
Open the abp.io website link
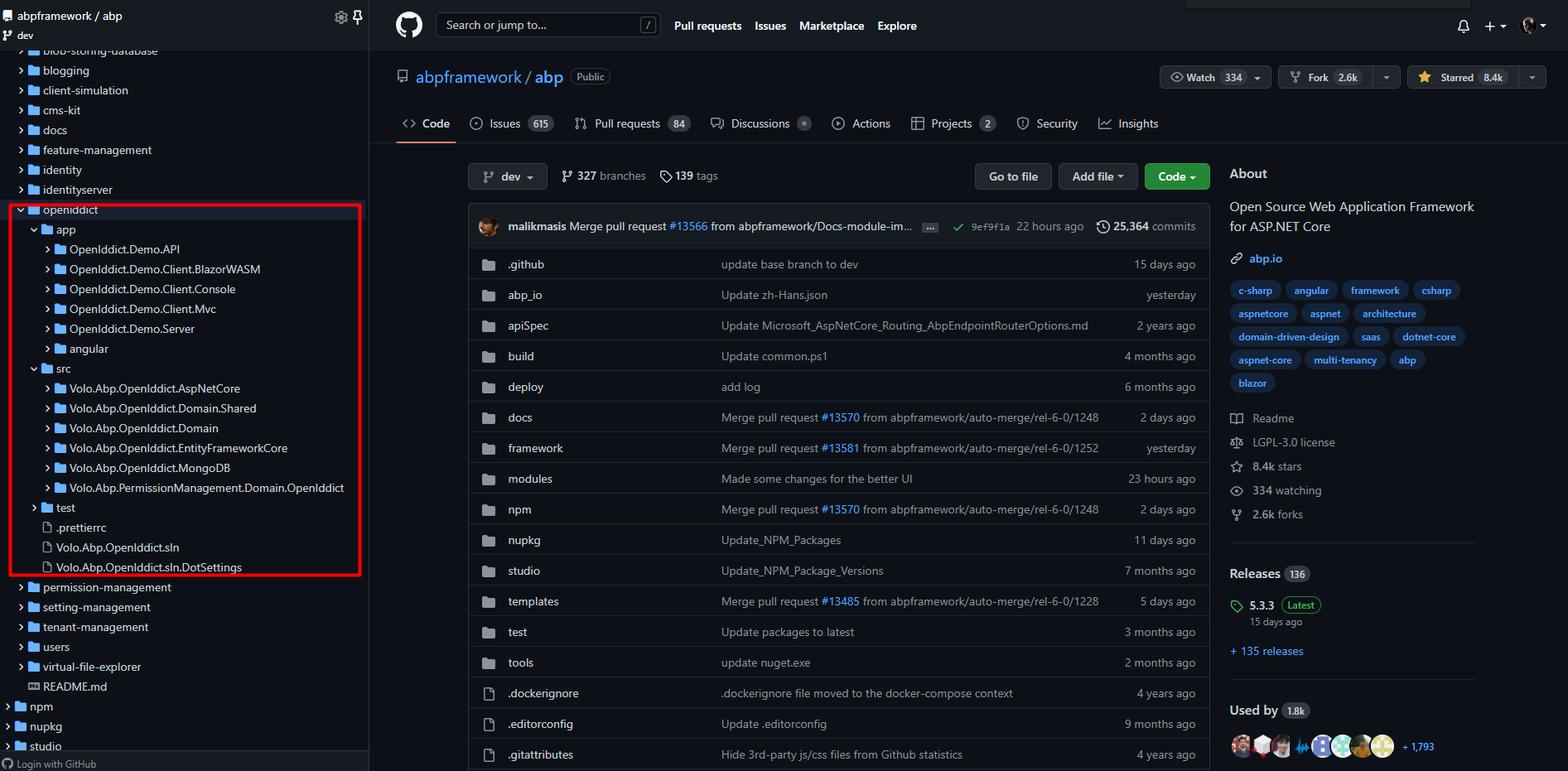[1266, 258]
